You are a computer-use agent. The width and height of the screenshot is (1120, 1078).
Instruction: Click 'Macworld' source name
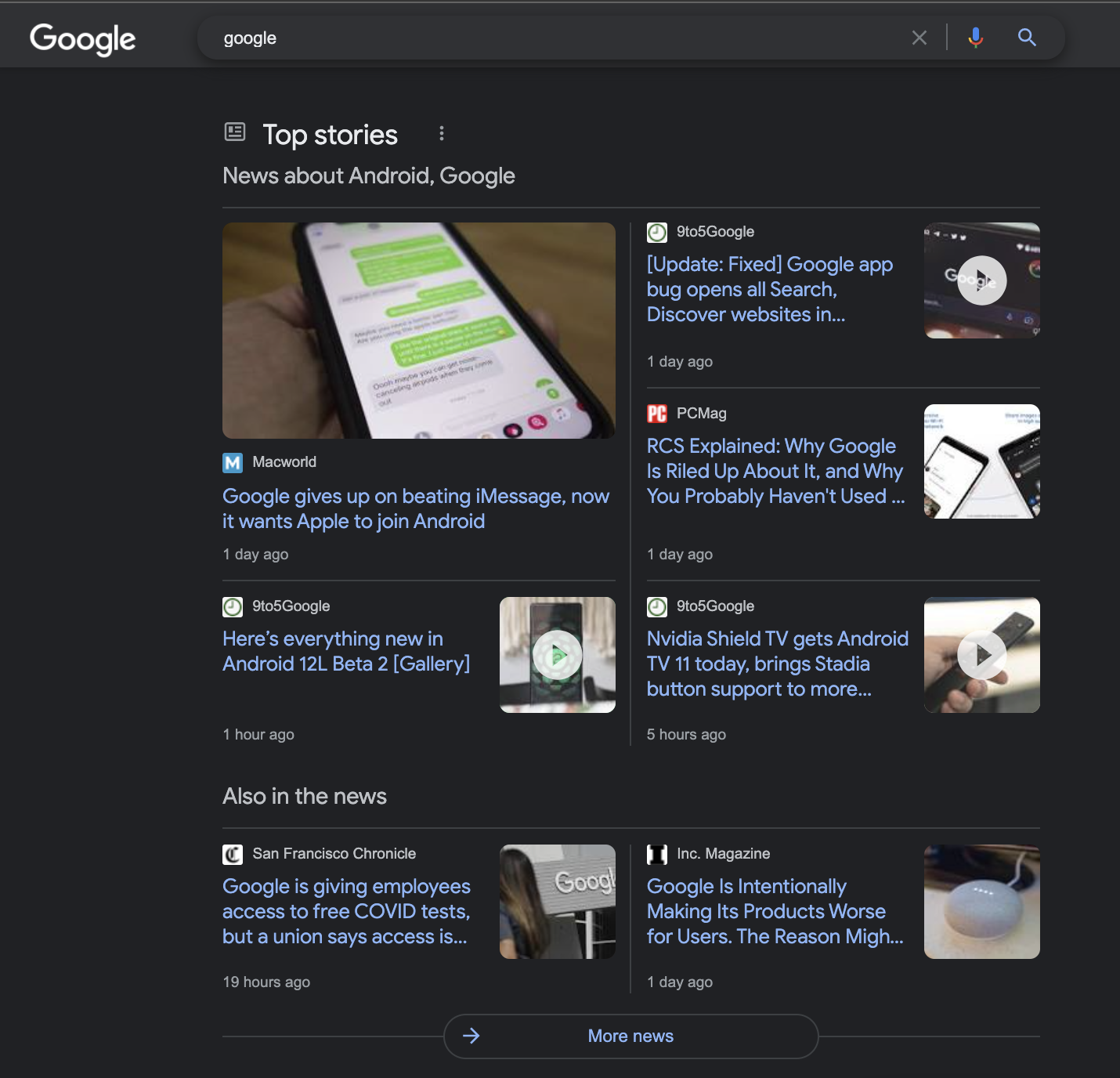pos(284,462)
